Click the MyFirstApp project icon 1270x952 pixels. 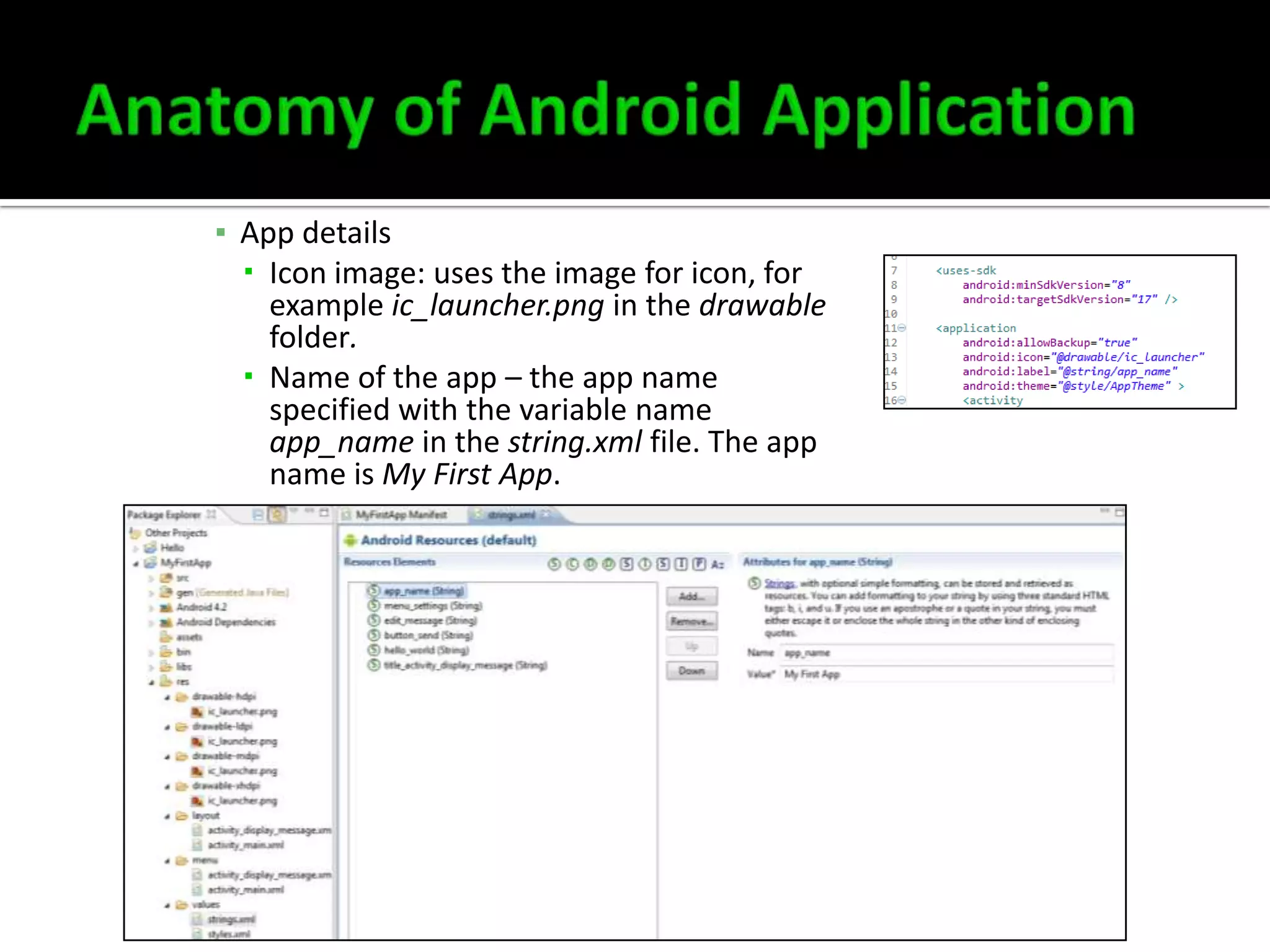pos(150,563)
